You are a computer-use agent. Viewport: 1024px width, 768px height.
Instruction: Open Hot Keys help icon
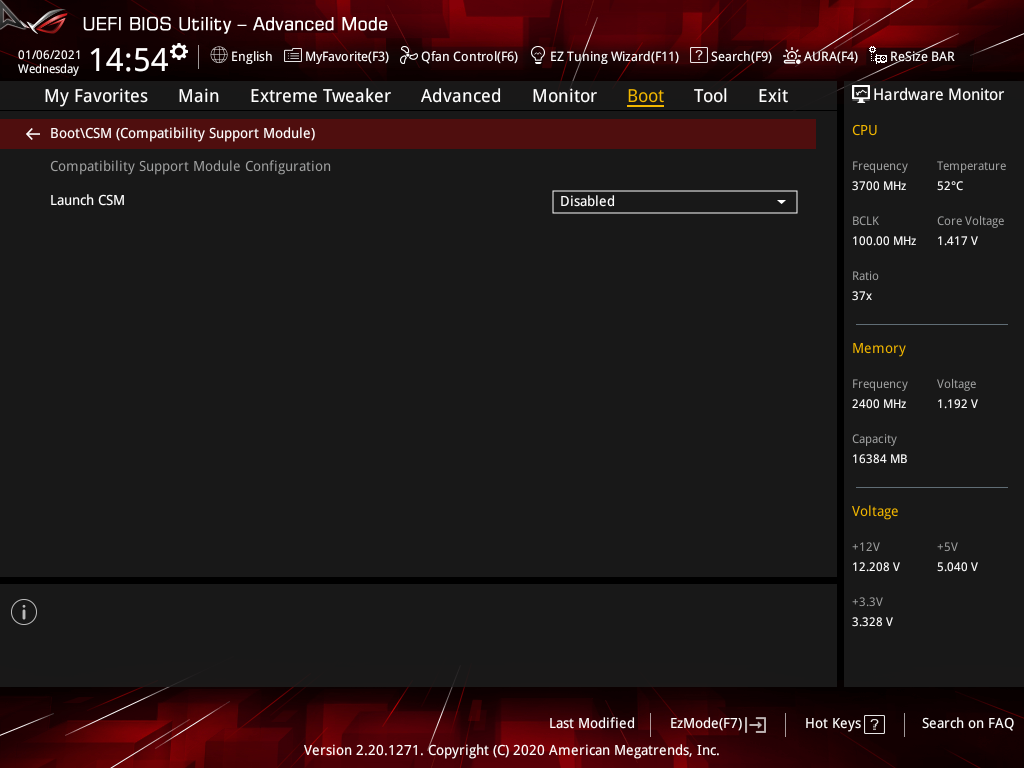874,724
